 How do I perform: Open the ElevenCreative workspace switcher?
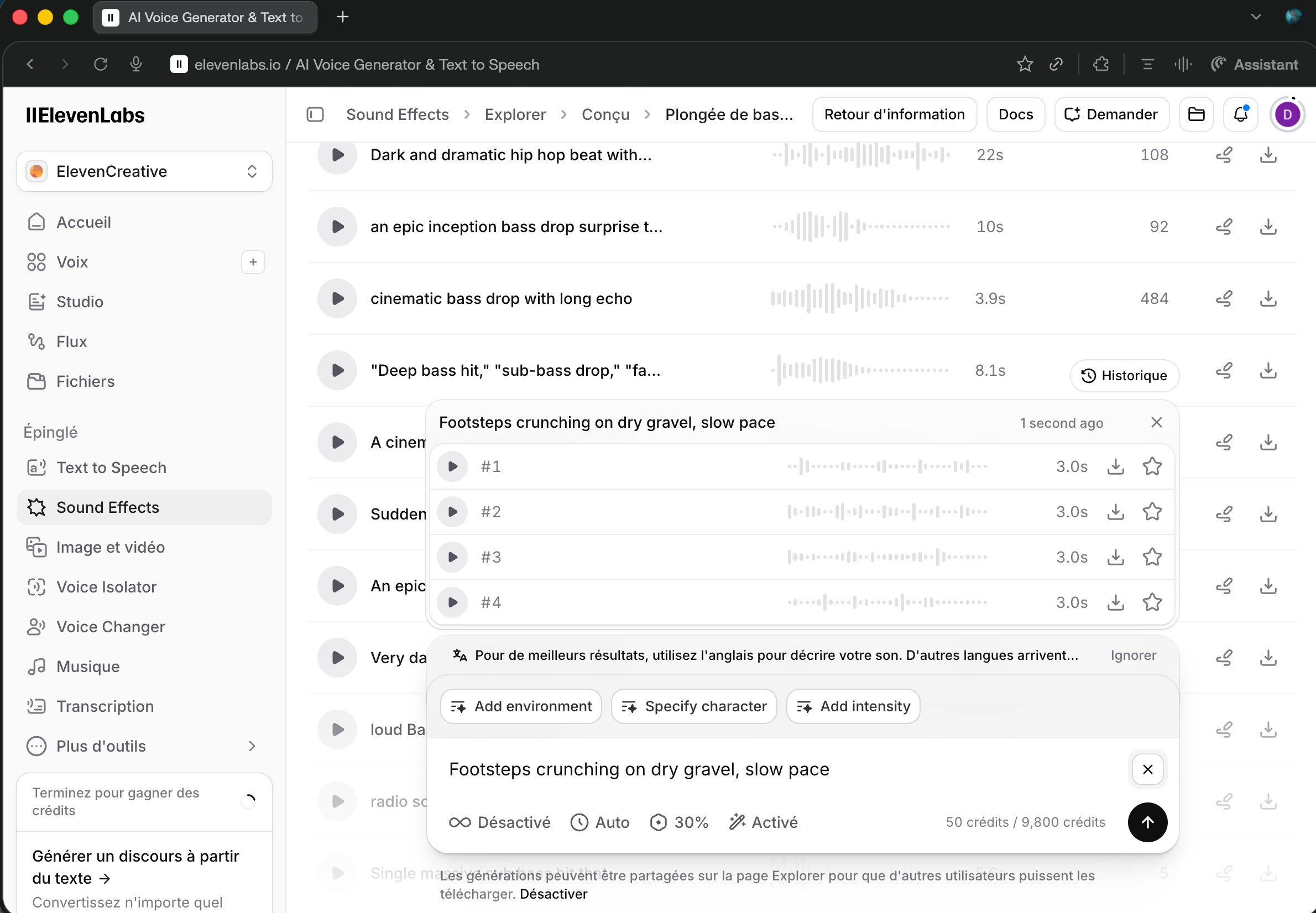(144, 171)
